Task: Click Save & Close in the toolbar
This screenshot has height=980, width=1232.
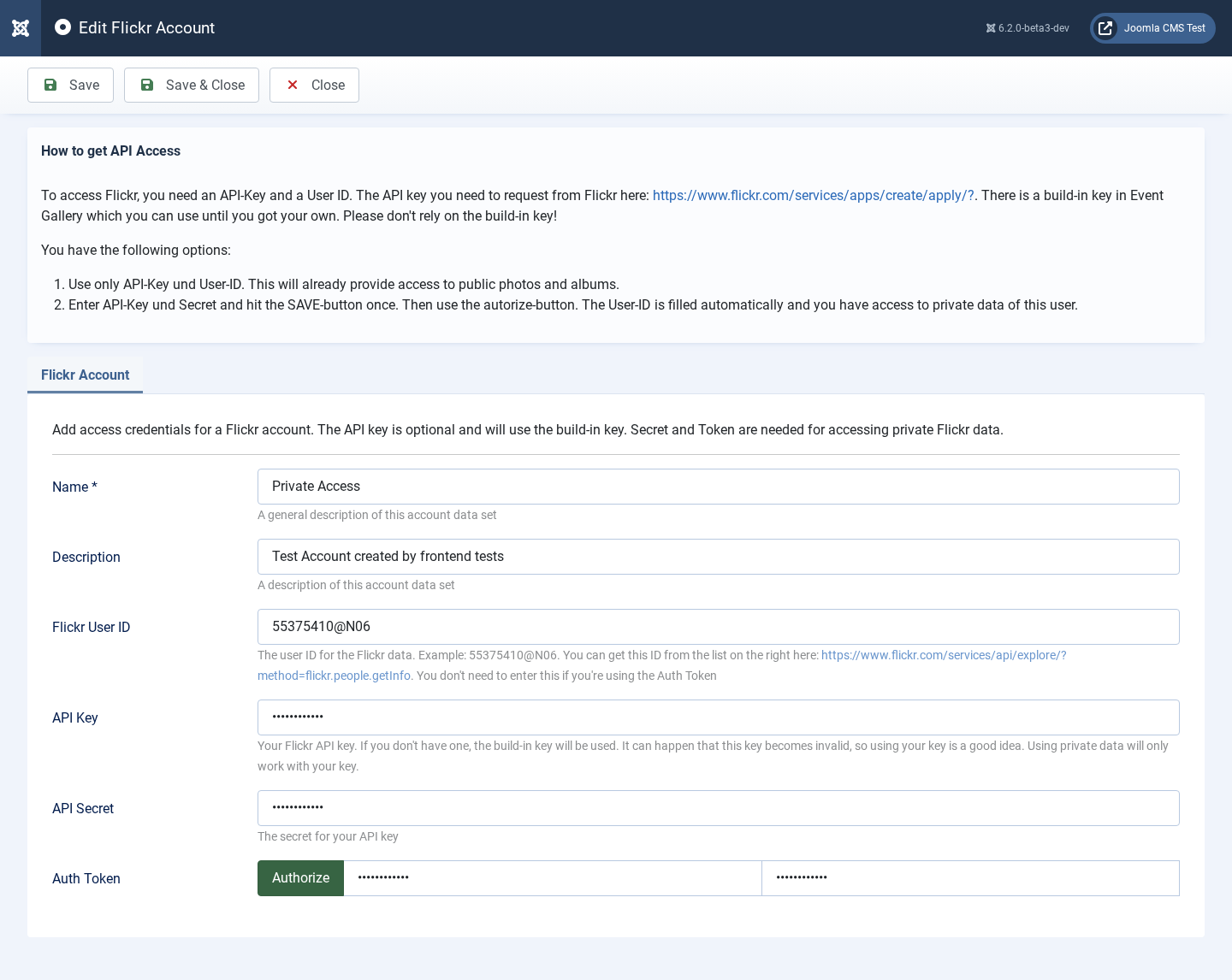Action: click(x=192, y=85)
